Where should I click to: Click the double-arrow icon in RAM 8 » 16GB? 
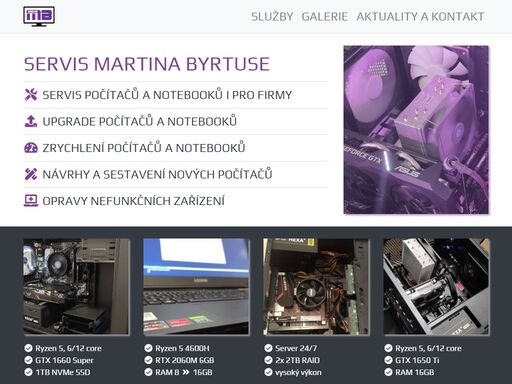coord(186,372)
